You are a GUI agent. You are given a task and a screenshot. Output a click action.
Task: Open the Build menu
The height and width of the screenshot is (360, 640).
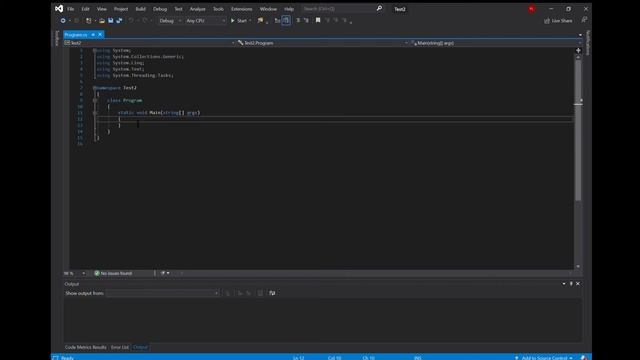[x=141, y=9]
